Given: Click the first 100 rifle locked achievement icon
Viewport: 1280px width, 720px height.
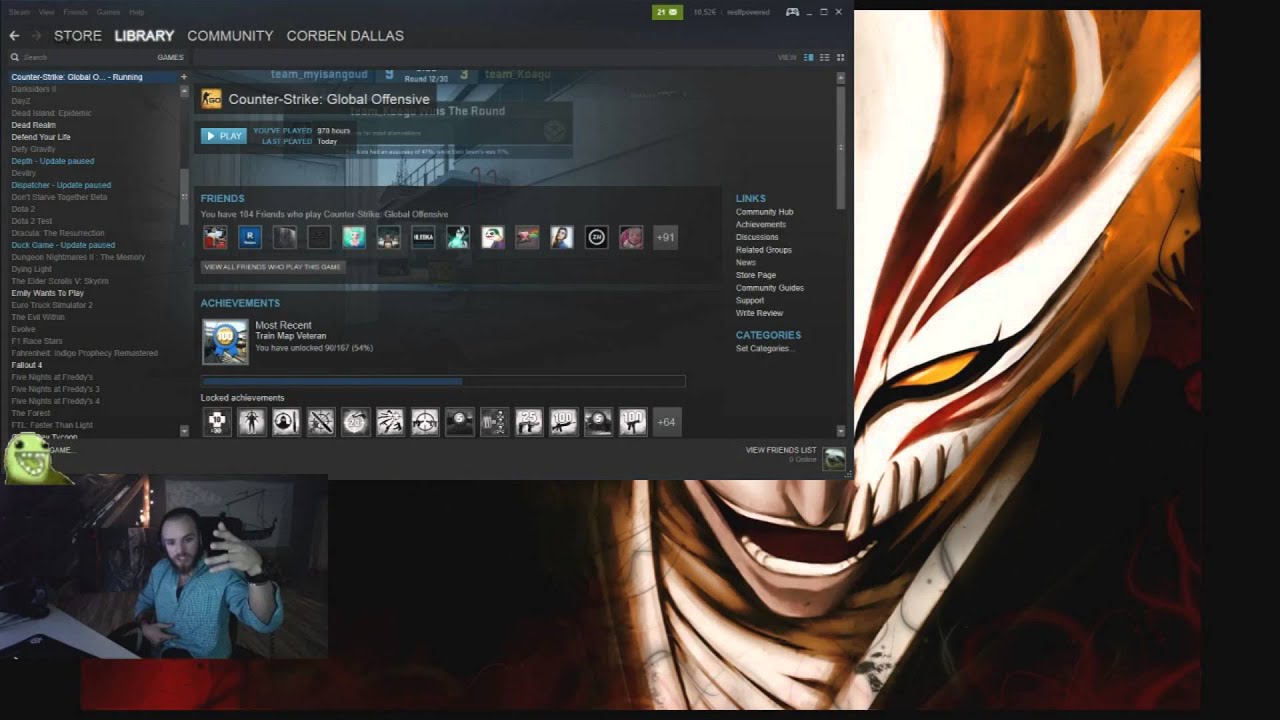Looking at the screenshot, I should (x=563, y=422).
